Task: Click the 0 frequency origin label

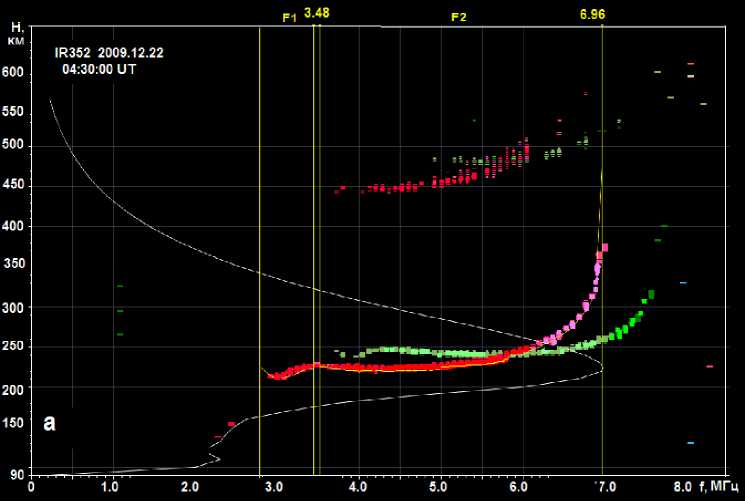Action: 31,487
